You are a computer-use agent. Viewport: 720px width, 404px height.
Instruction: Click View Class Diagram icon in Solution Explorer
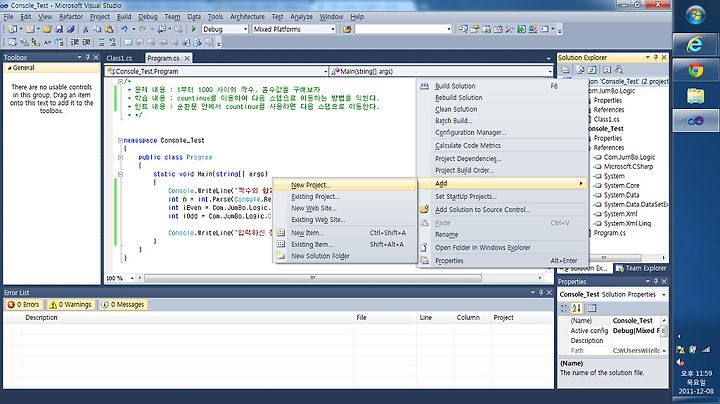click(619, 70)
